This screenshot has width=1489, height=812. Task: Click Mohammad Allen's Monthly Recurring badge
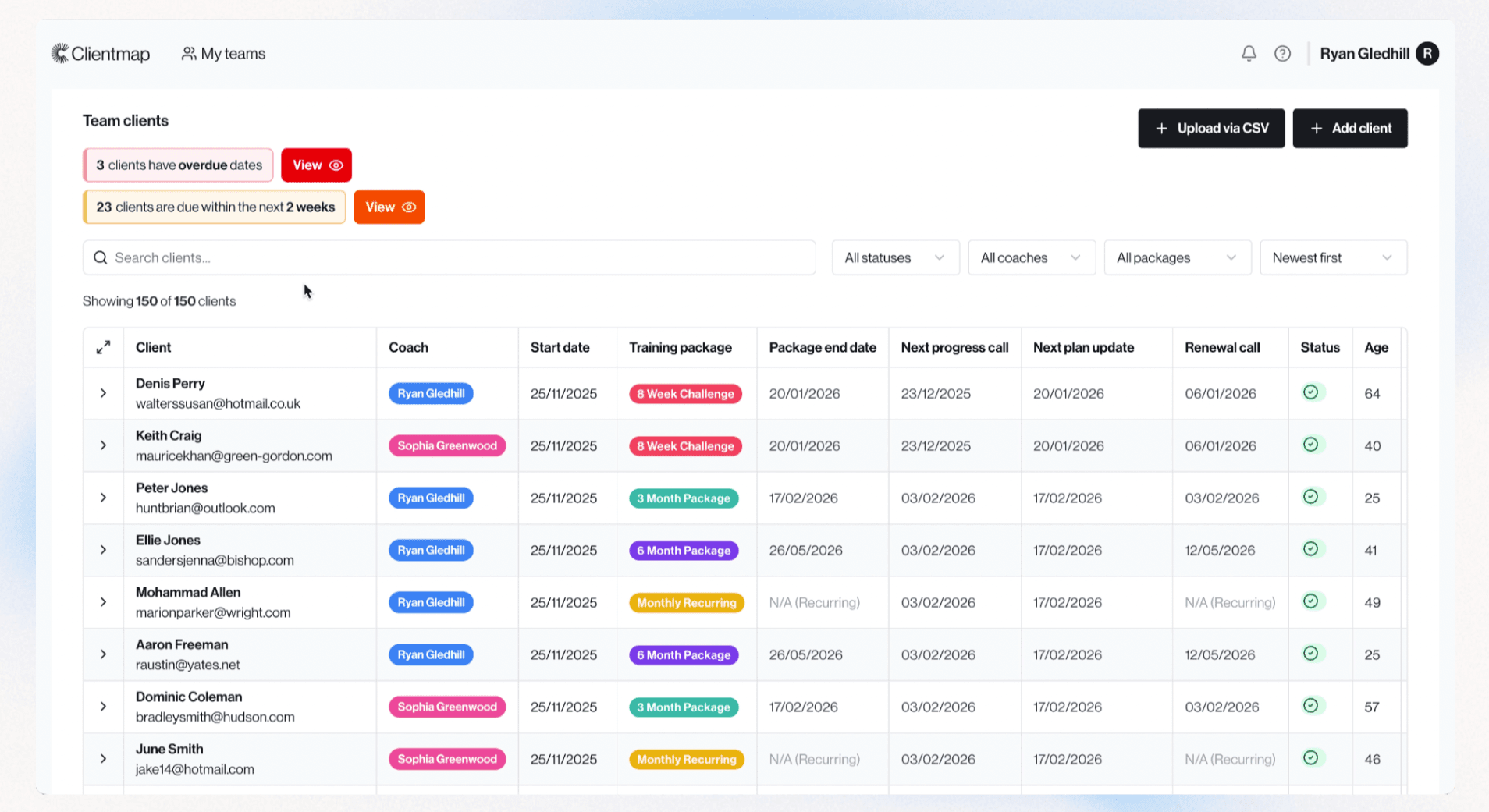686,602
